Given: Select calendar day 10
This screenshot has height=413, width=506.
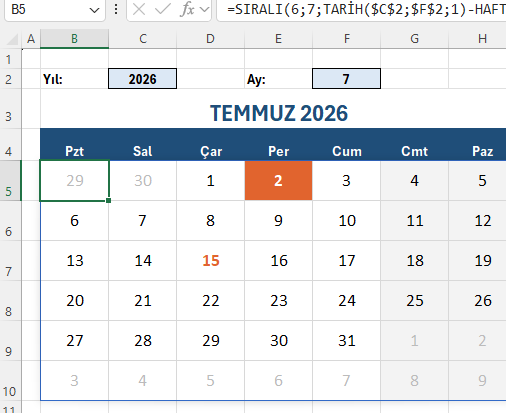Looking at the screenshot, I should (x=347, y=221).
